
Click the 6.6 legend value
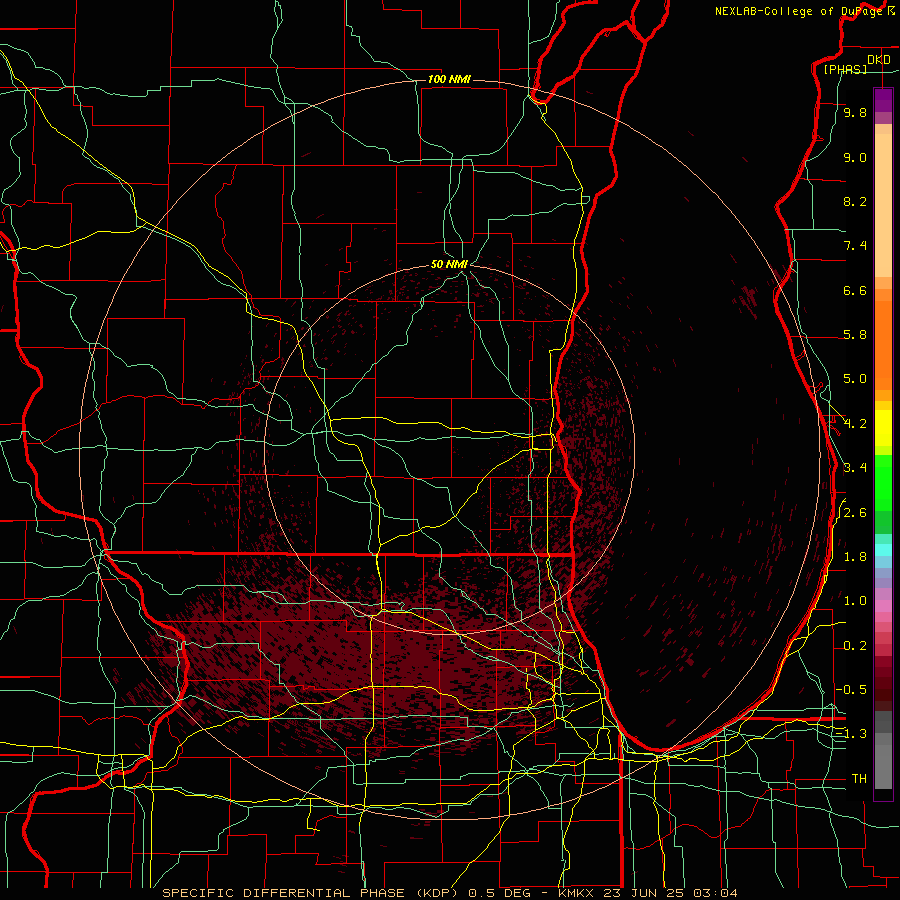855,290
